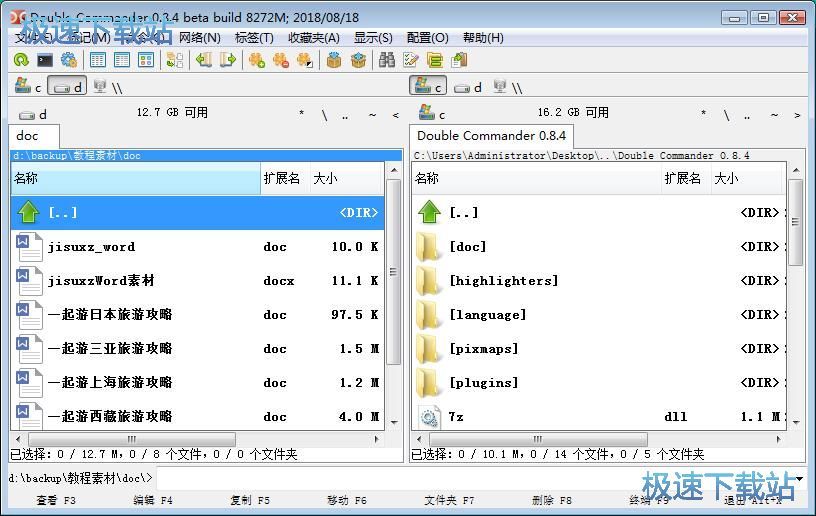Click the 移动 F6 button
816x516 pixels.
[x=347, y=500]
